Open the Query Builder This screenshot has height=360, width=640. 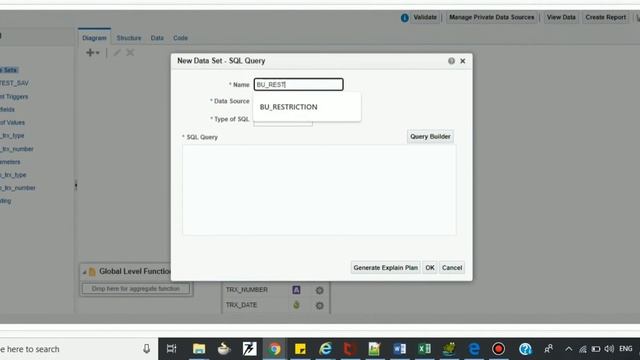click(430, 137)
